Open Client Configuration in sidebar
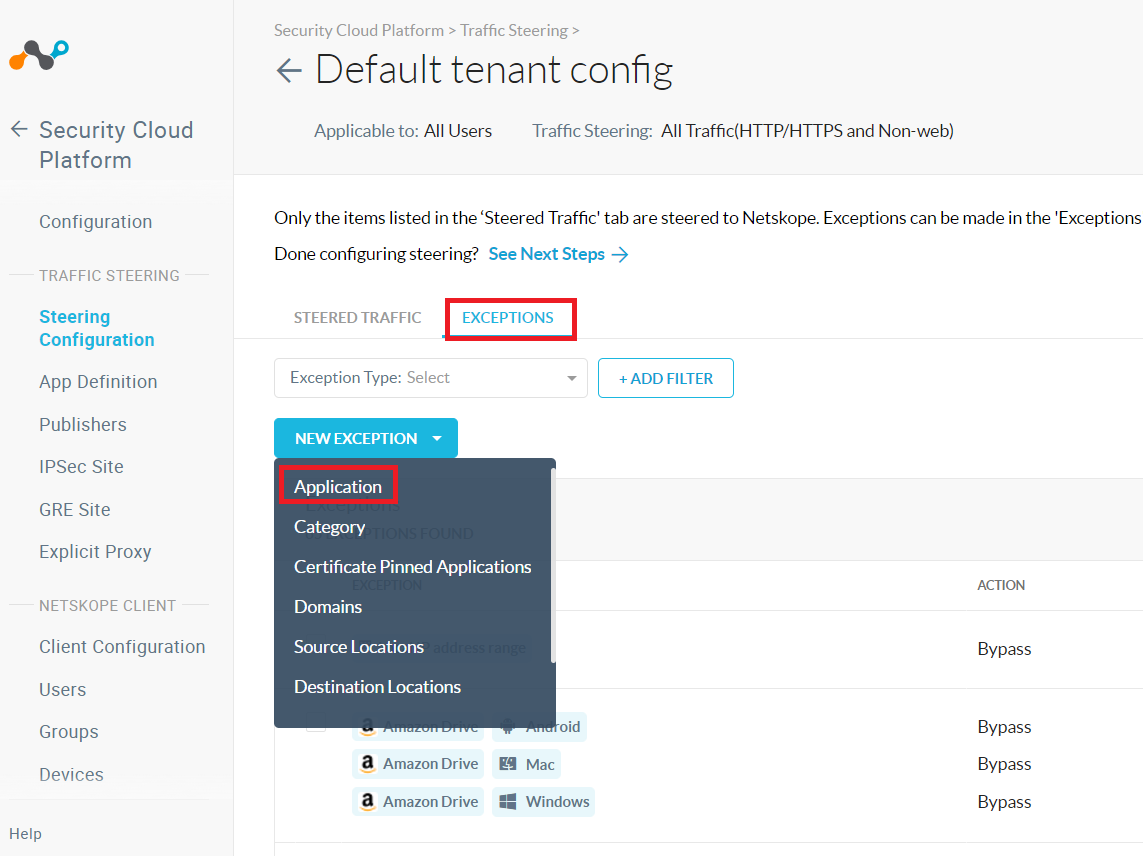This screenshot has width=1143, height=856. click(122, 647)
